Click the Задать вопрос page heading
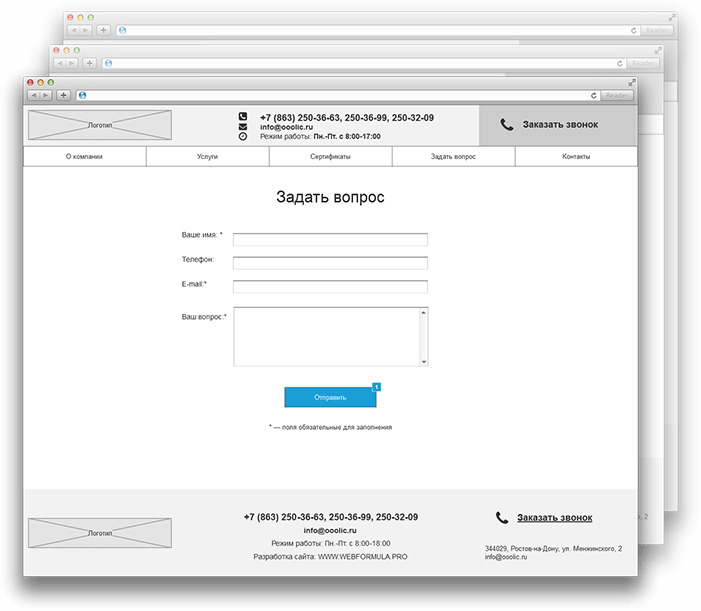Screen dimensions: 701x611 point(330,197)
